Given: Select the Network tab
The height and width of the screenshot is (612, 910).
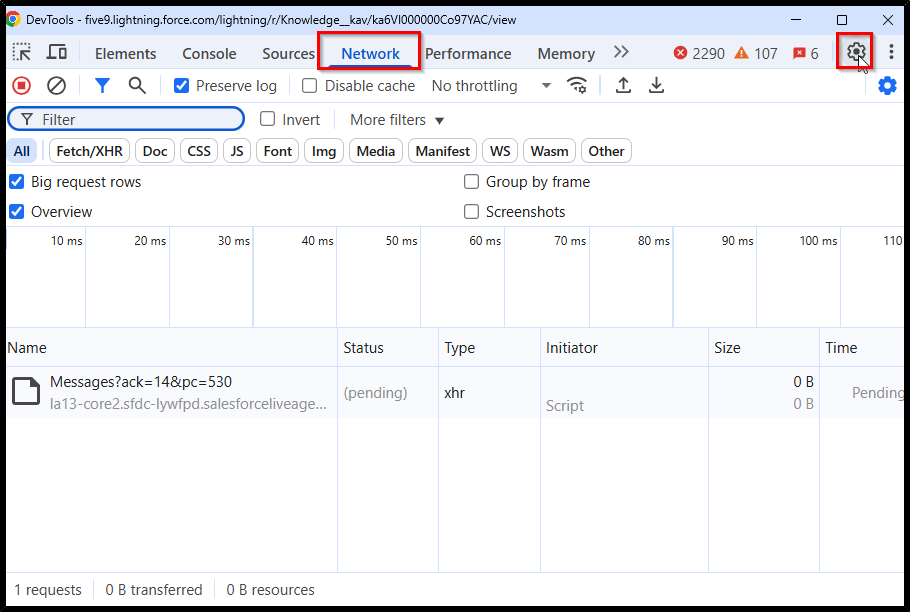Looking at the screenshot, I should [370, 53].
